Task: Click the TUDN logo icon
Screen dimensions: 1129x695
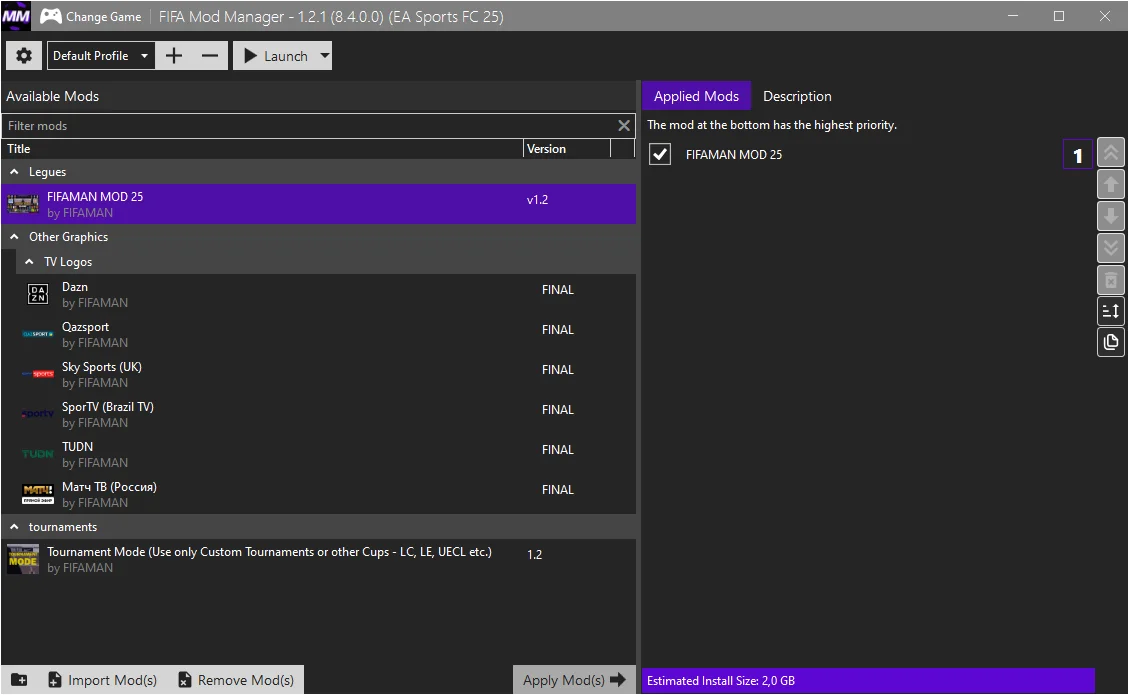Action: [37, 454]
